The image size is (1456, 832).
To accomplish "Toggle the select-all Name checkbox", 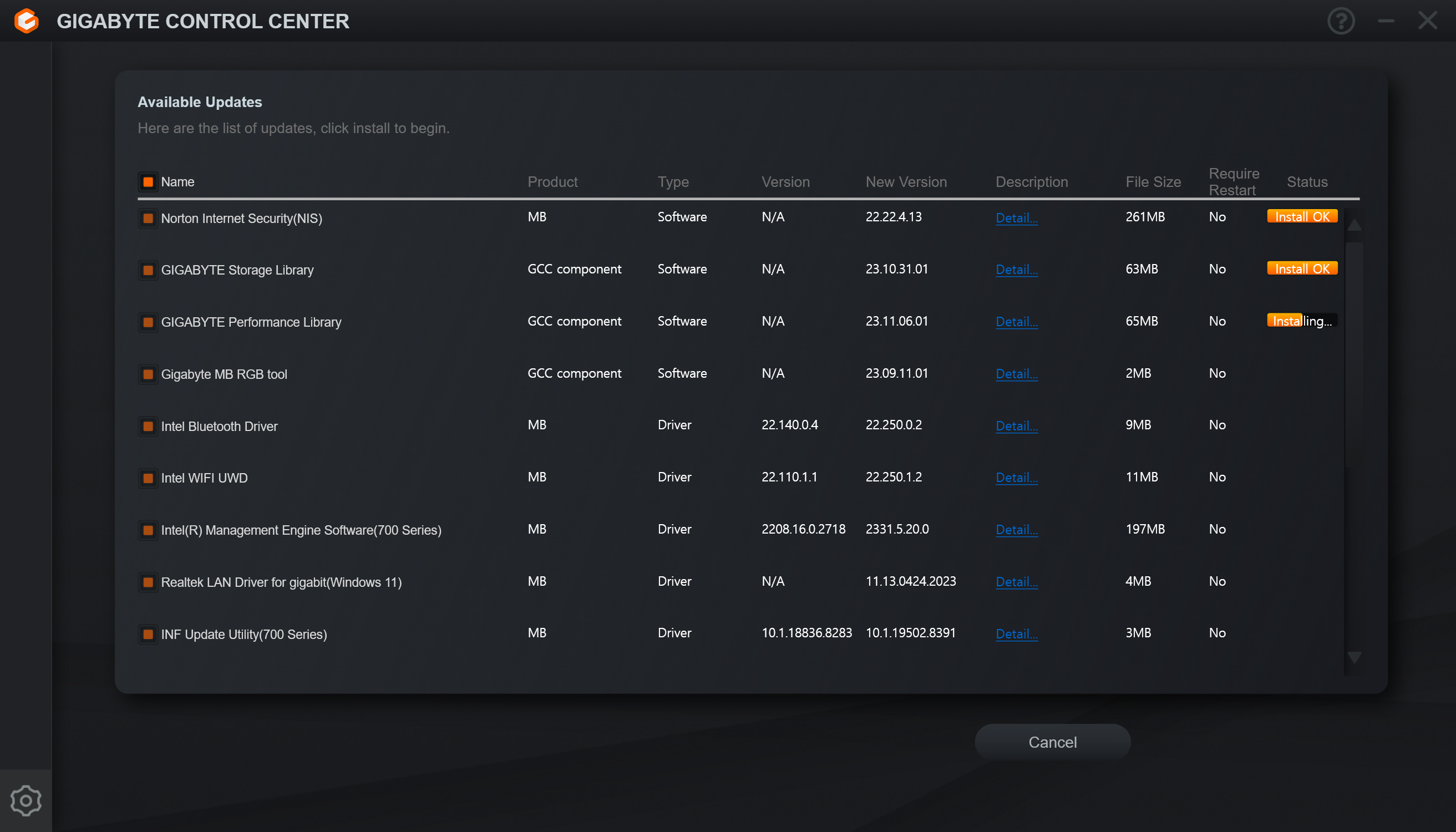I will tap(148, 182).
